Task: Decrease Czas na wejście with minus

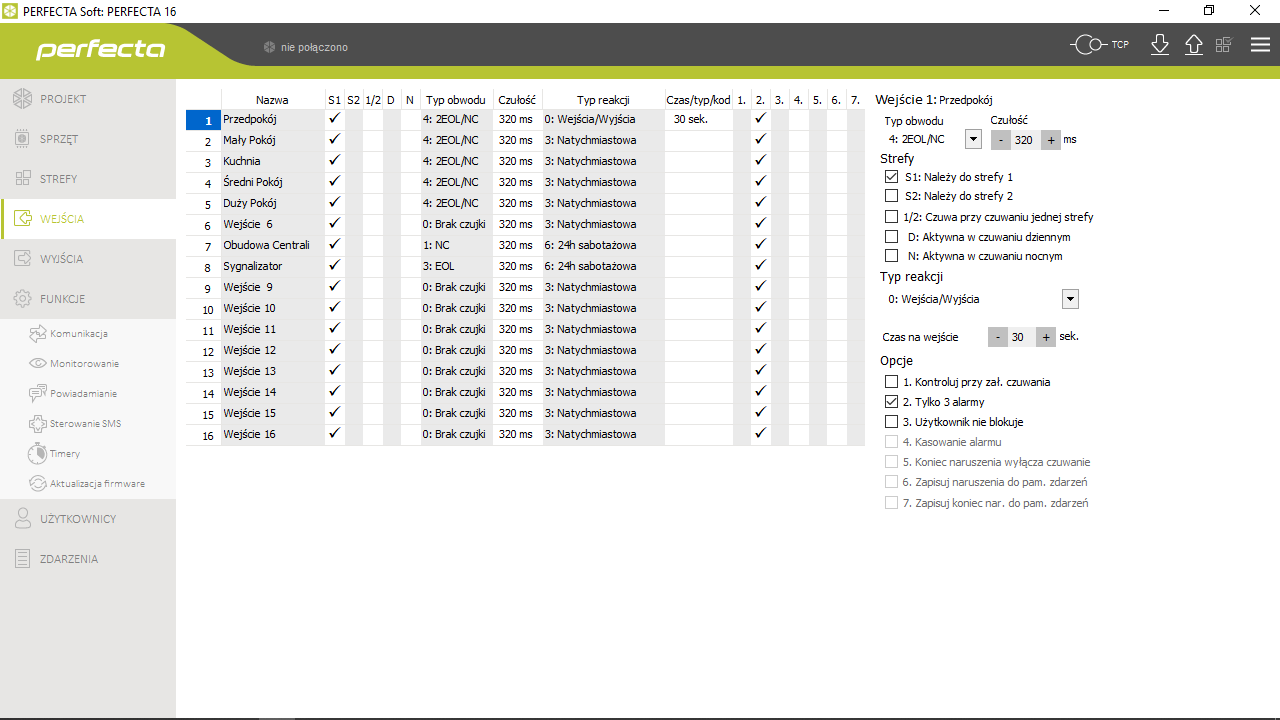Action: [x=997, y=337]
